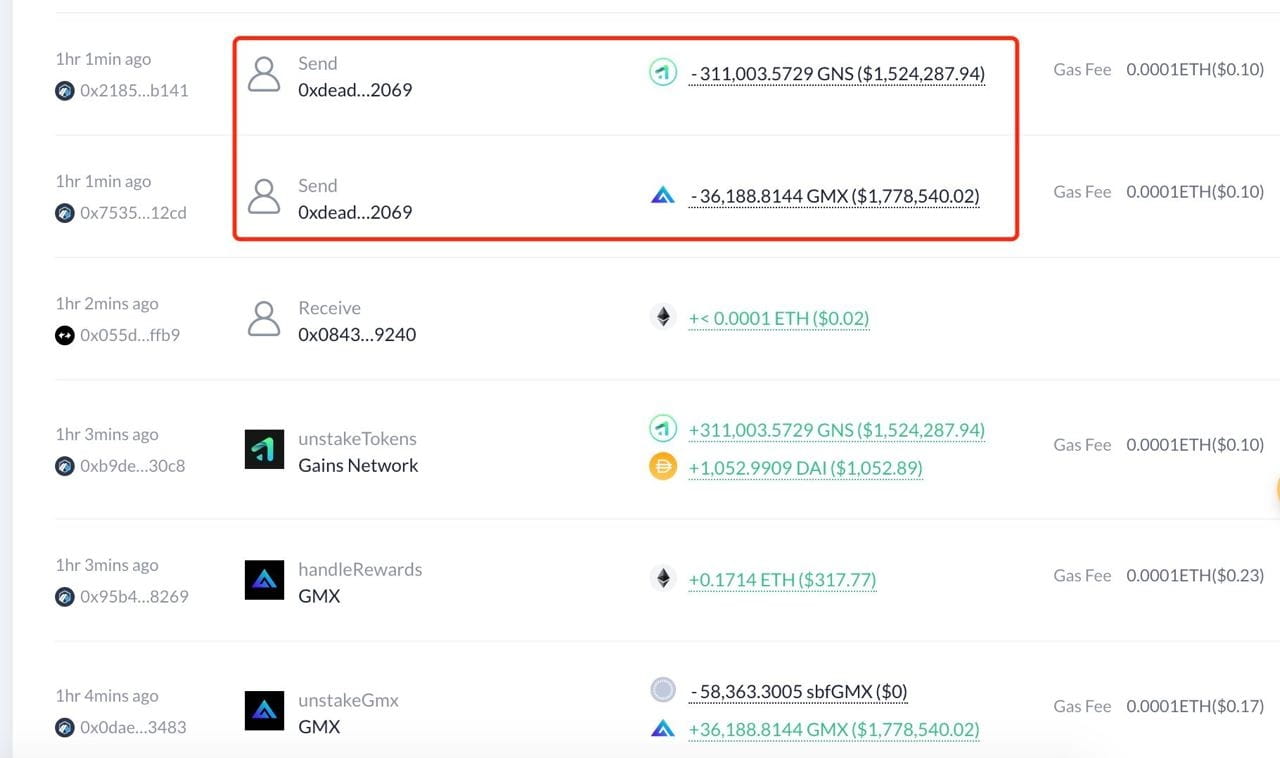Click the -36,188.8144 GMX amount link
The image size is (1280, 758).
coord(835,197)
